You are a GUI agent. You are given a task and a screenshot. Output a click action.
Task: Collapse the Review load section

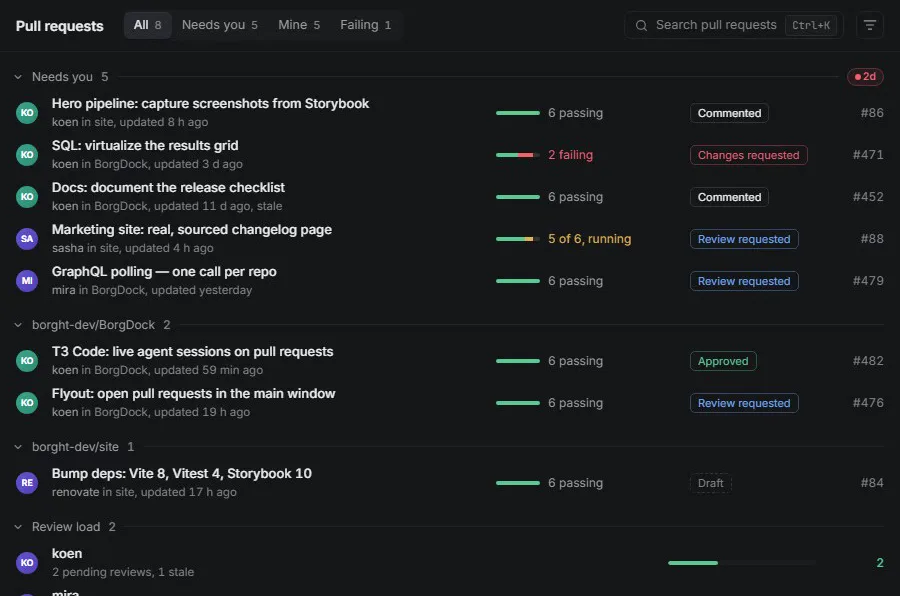18,527
